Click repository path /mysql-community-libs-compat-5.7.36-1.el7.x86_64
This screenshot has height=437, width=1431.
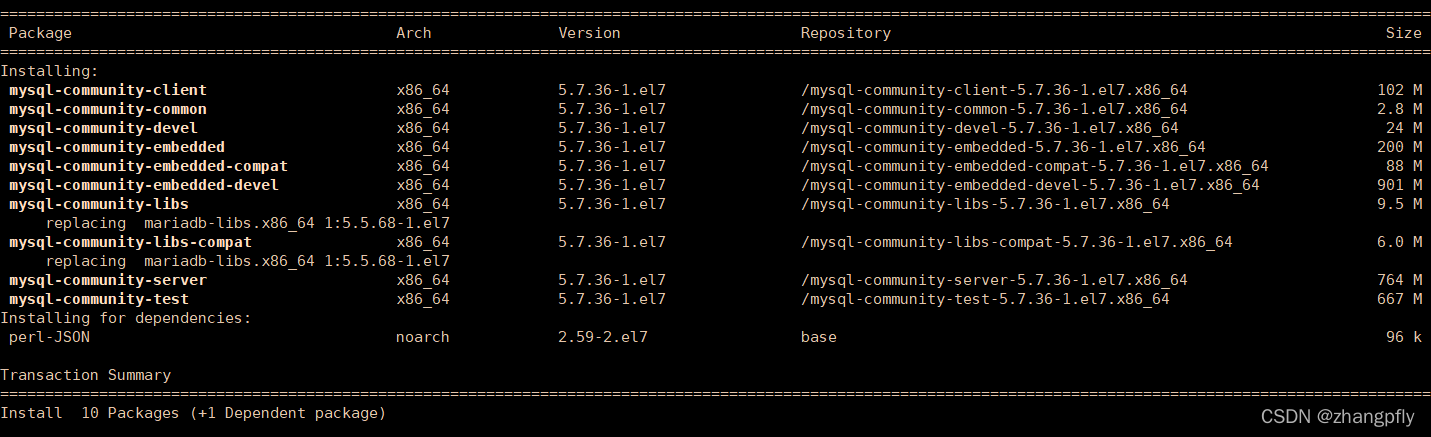pos(1016,242)
